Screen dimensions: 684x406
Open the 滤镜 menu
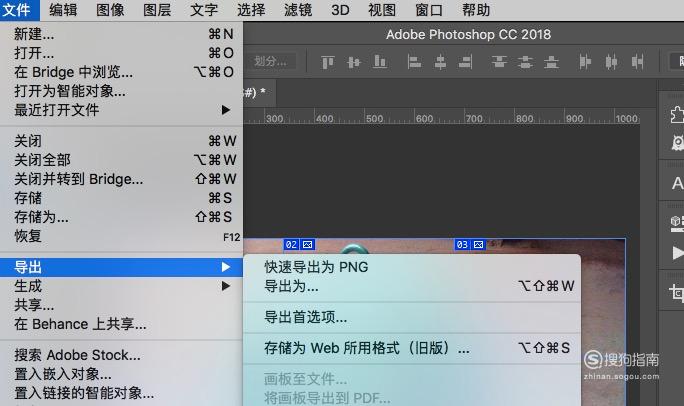[x=298, y=10]
